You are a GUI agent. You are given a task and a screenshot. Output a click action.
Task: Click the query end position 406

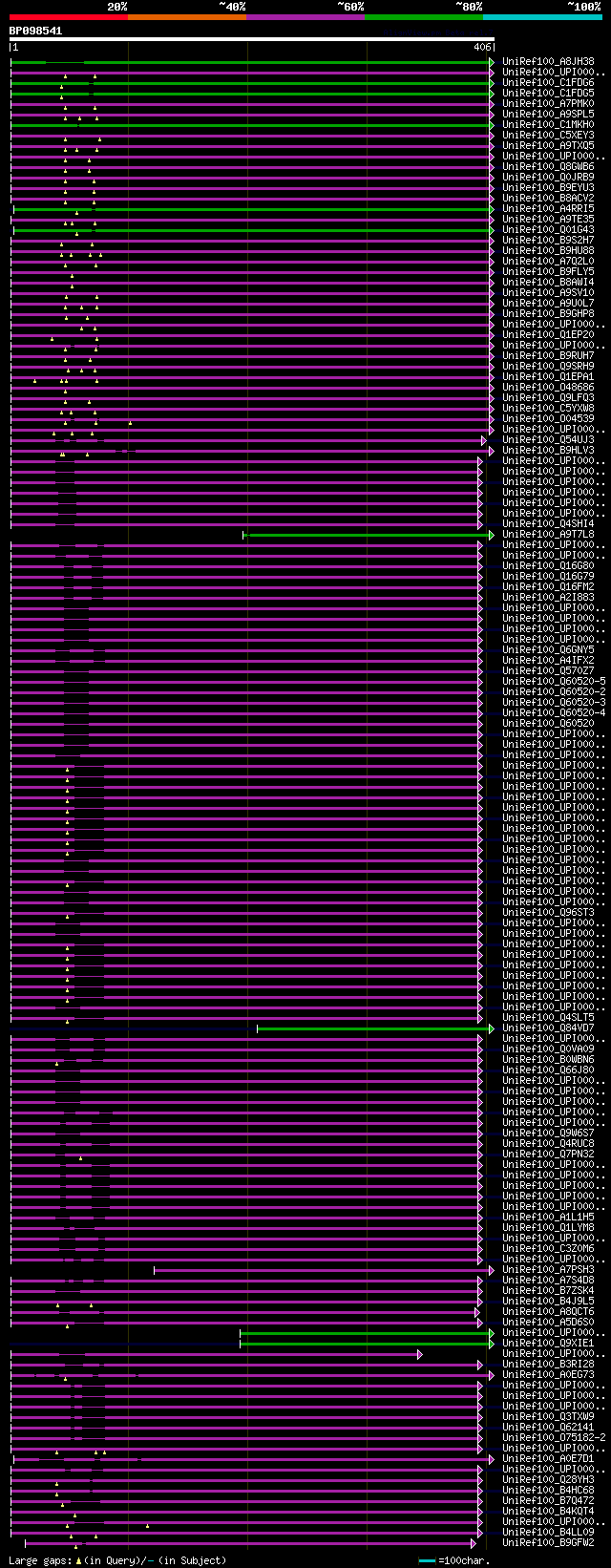pos(482,47)
